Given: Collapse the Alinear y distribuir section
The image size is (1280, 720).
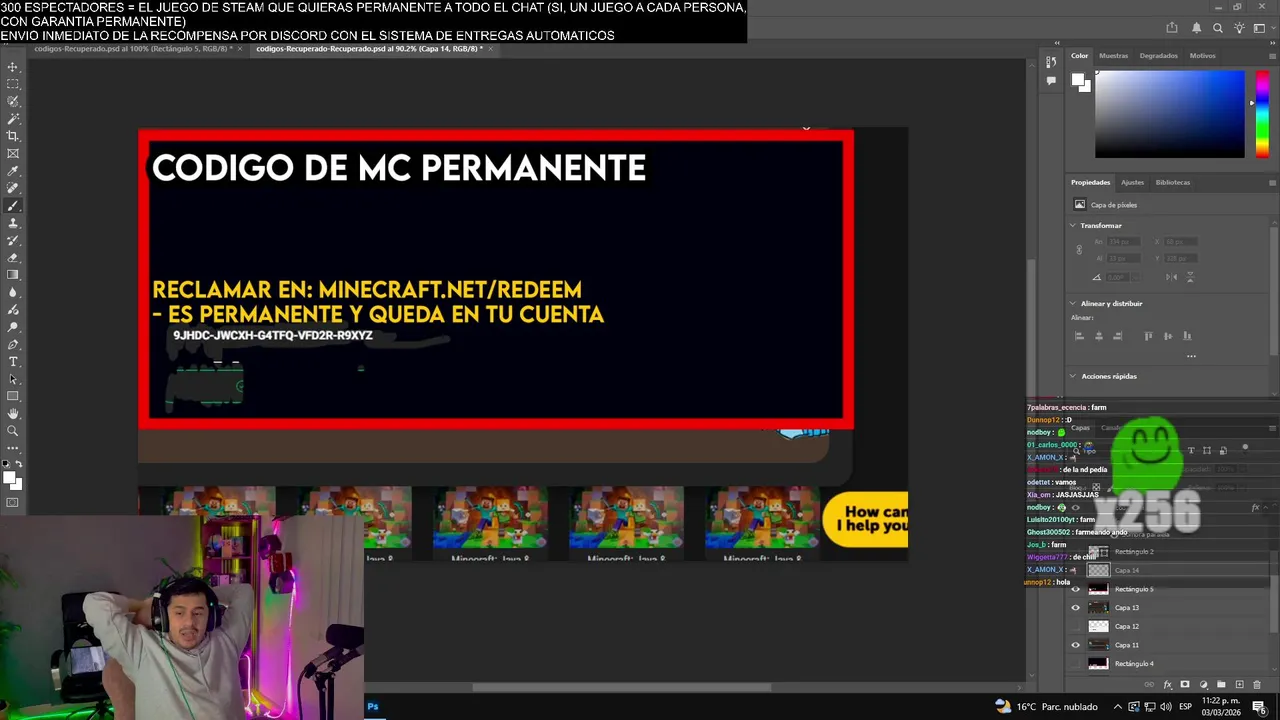Looking at the screenshot, I should point(1073,304).
